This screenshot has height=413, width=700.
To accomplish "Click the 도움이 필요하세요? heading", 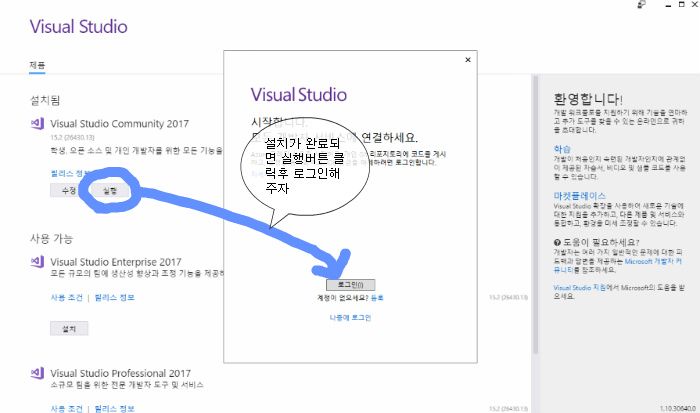I will (x=600, y=242).
